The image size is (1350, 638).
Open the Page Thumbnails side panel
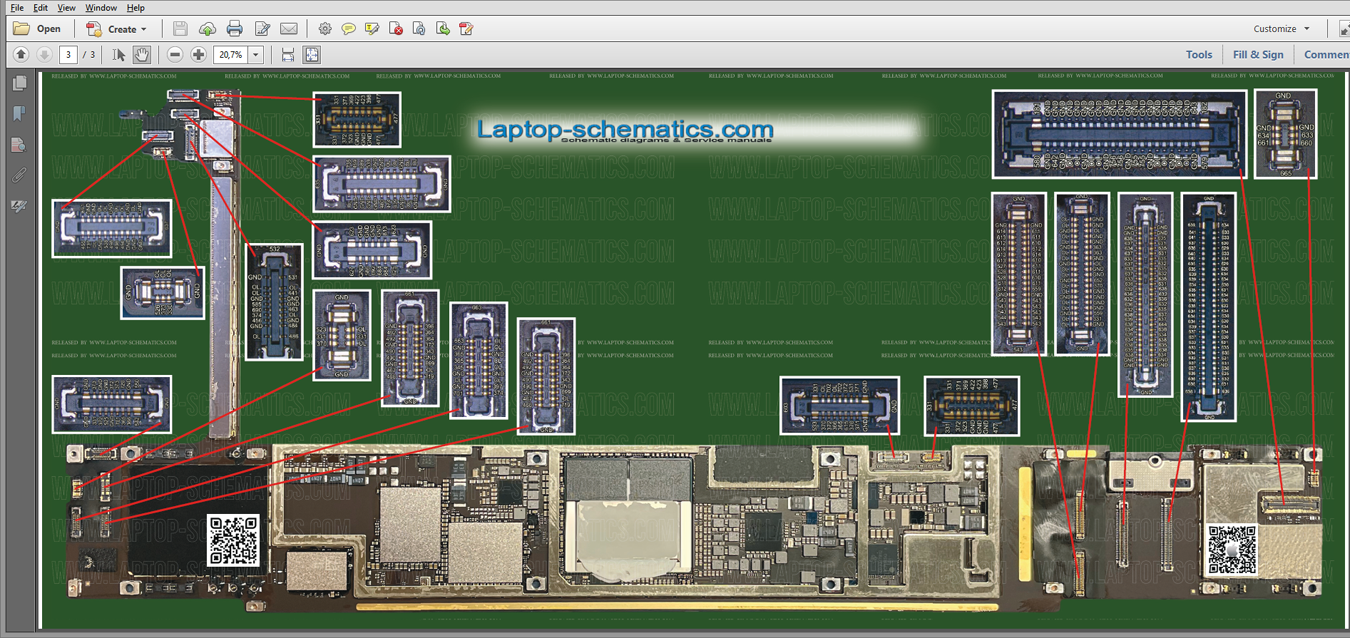coord(19,84)
